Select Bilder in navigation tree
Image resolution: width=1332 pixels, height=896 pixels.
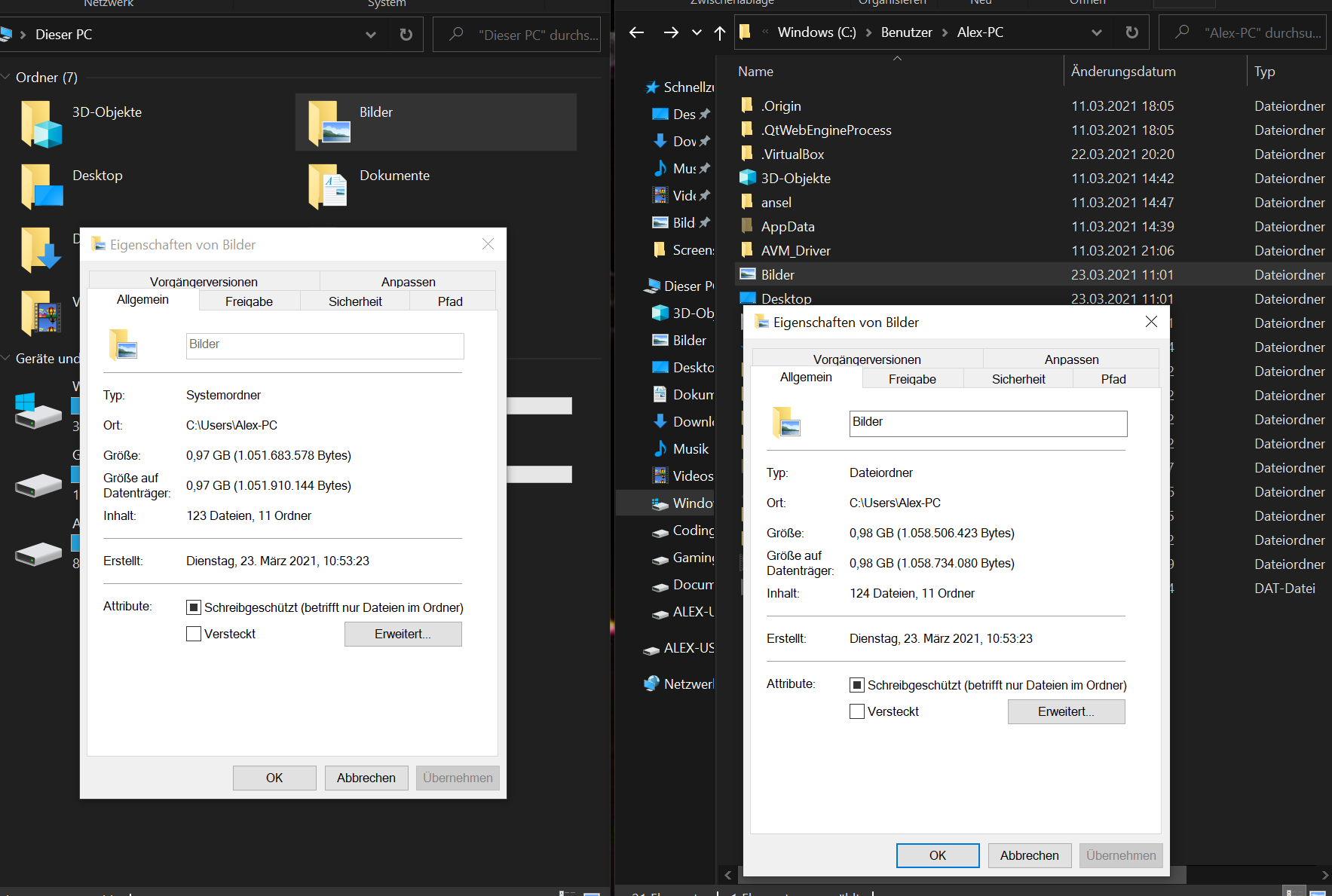coord(679,341)
